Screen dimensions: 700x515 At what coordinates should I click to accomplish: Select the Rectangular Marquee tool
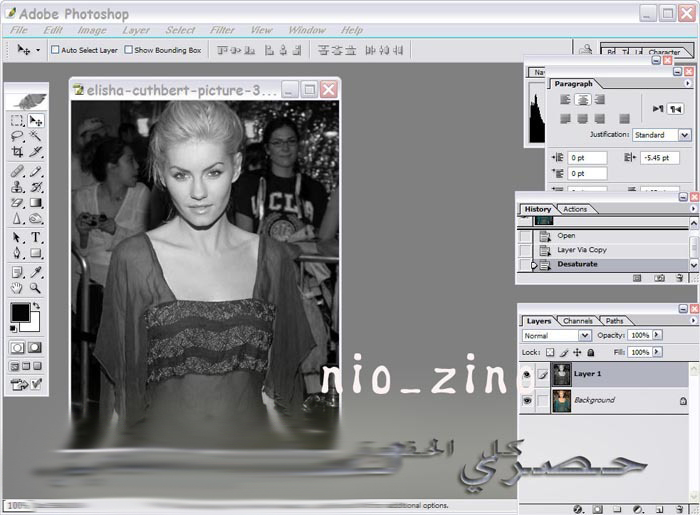pos(17,120)
